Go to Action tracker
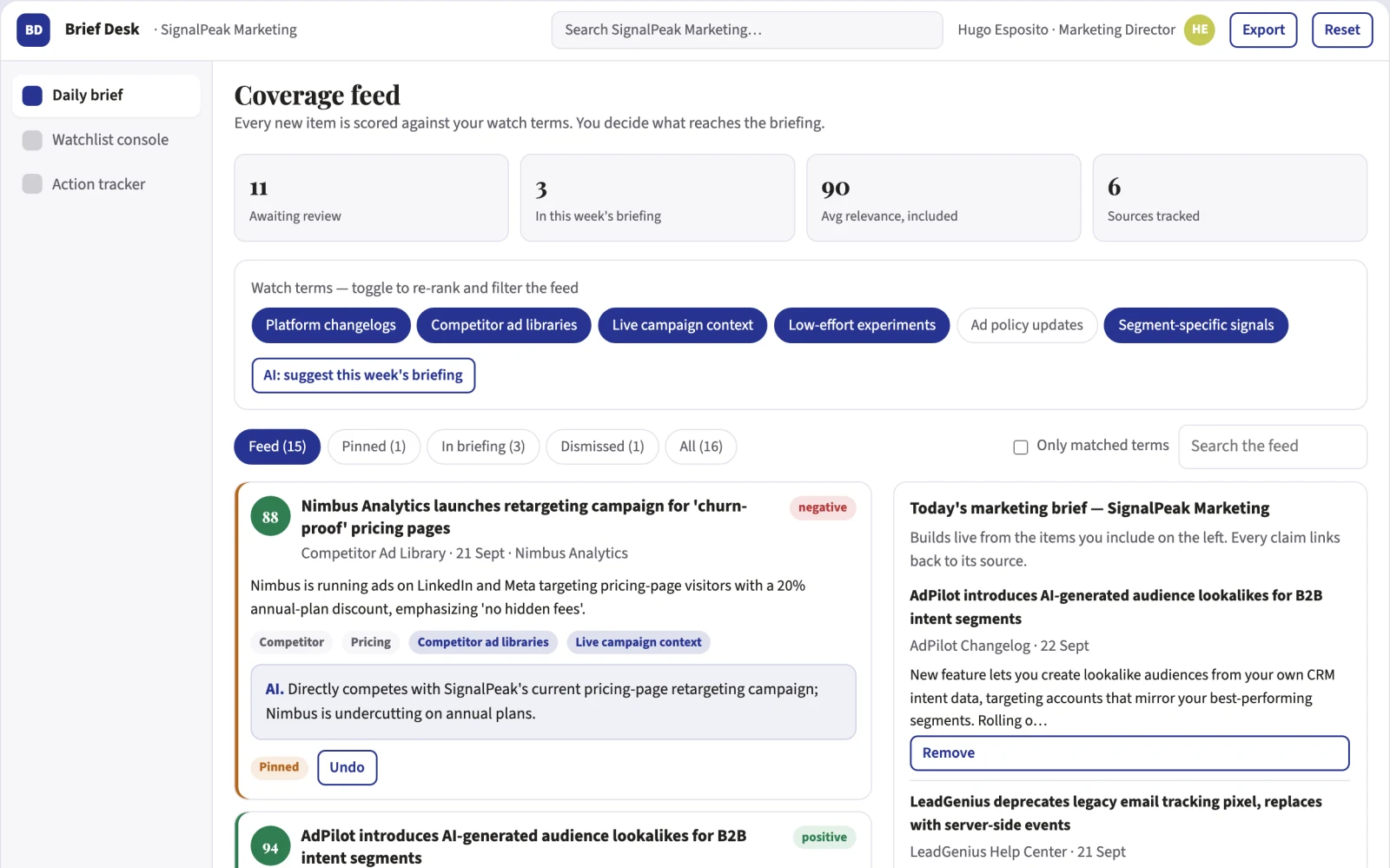The height and width of the screenshot is (868, 1390). (106, 184)
